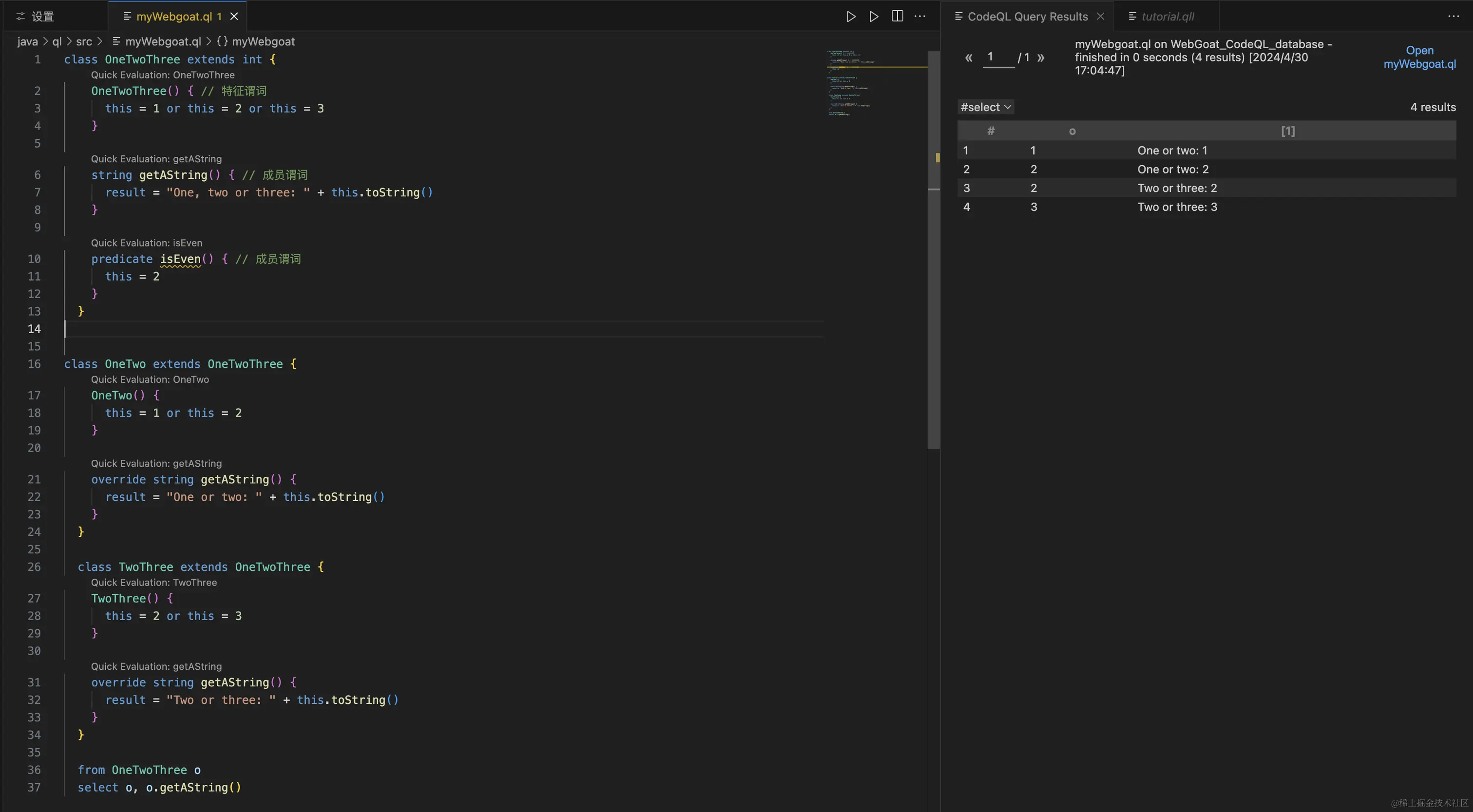Switch to the 设置 tab
The height and width of the screenshot is (812, 1473).
click(36, 17)
